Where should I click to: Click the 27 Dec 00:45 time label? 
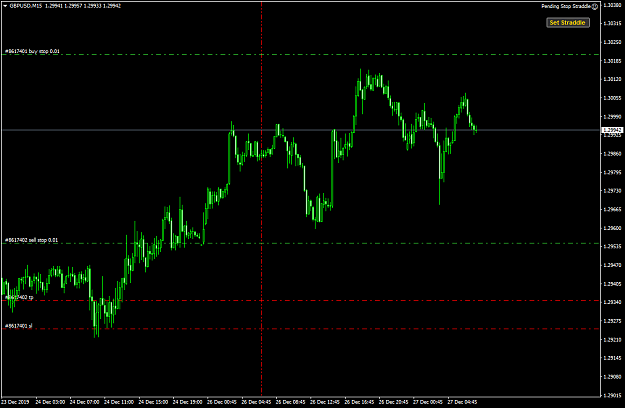[427, 402]
